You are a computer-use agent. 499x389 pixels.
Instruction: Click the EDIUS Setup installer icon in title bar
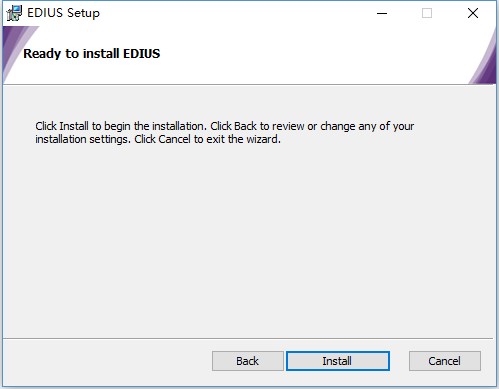[x=14, y=13]
